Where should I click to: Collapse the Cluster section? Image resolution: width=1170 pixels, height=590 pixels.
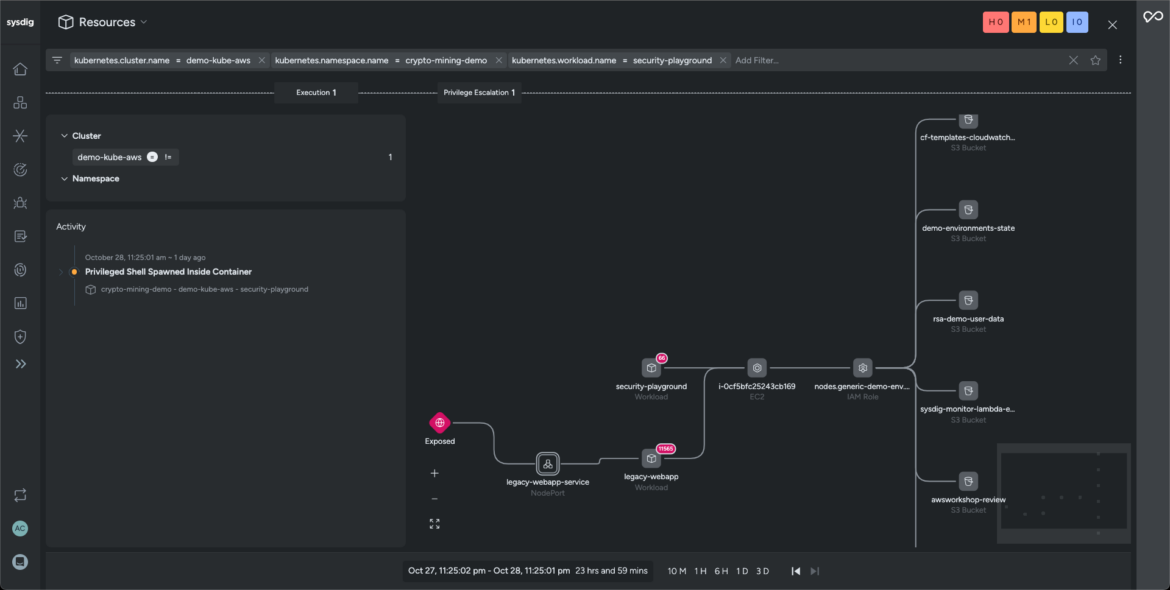pyautogui.click(x=64, y=136)
